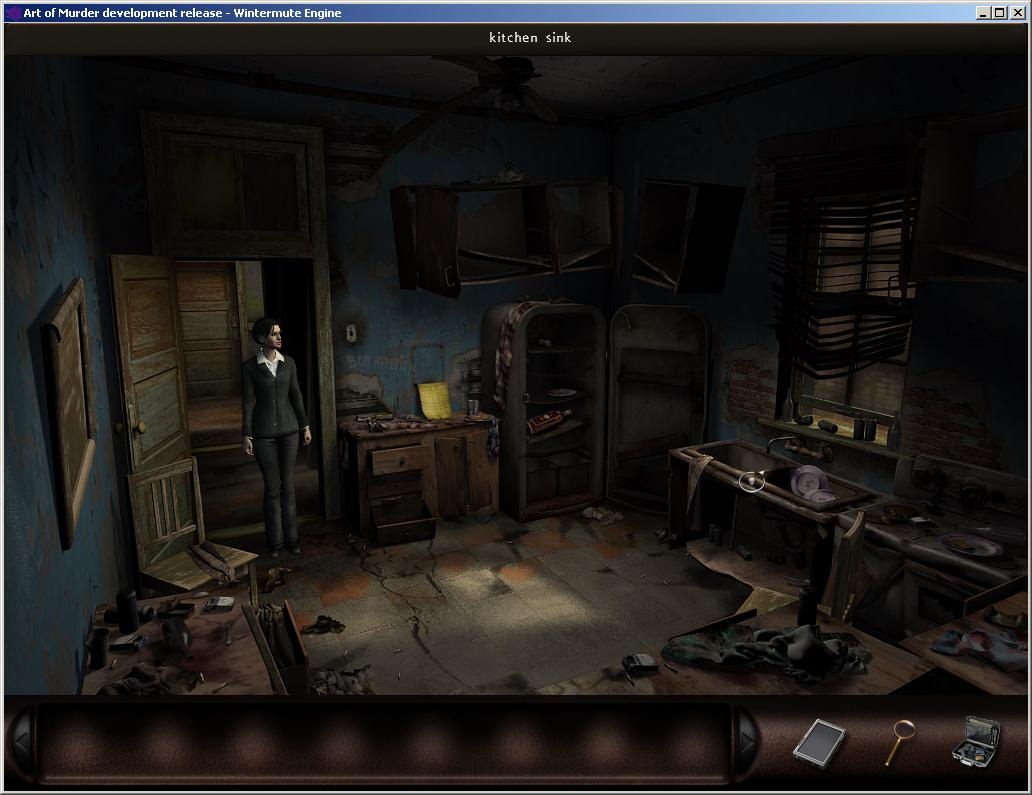Open the forensic kit briefcase
Screen dimensions: 1032x795
(976, 742)
